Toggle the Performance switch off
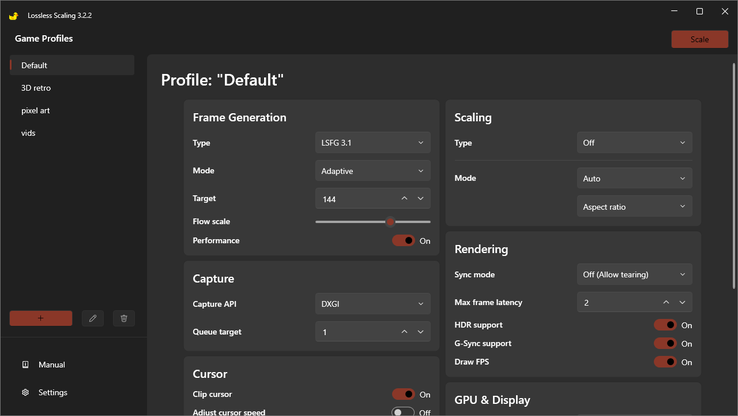The height and width of the screenshot is (416, 738). coord(403,240)
